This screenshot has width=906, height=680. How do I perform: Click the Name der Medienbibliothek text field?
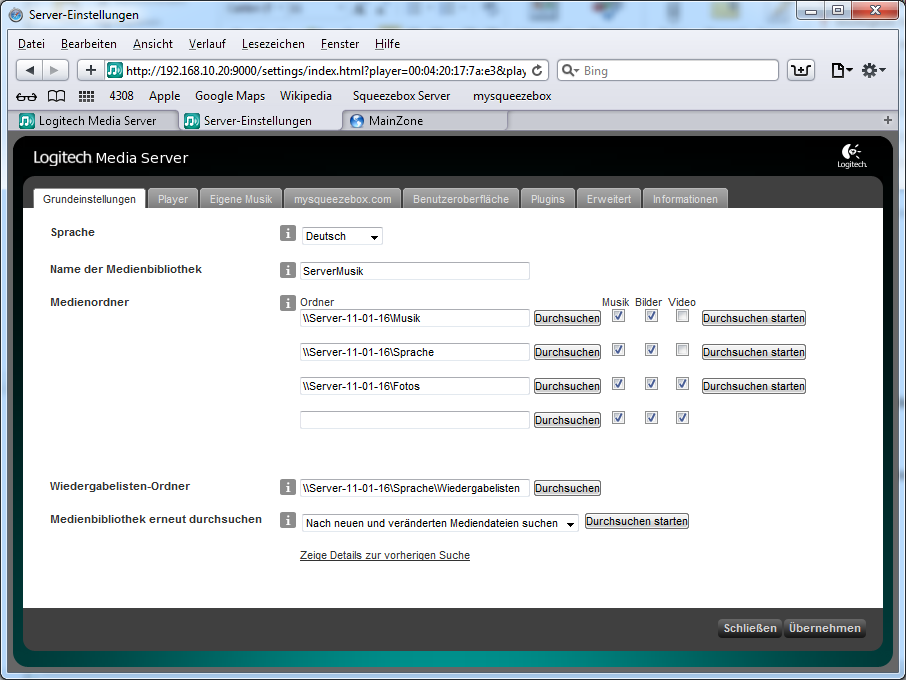(414, 271)
